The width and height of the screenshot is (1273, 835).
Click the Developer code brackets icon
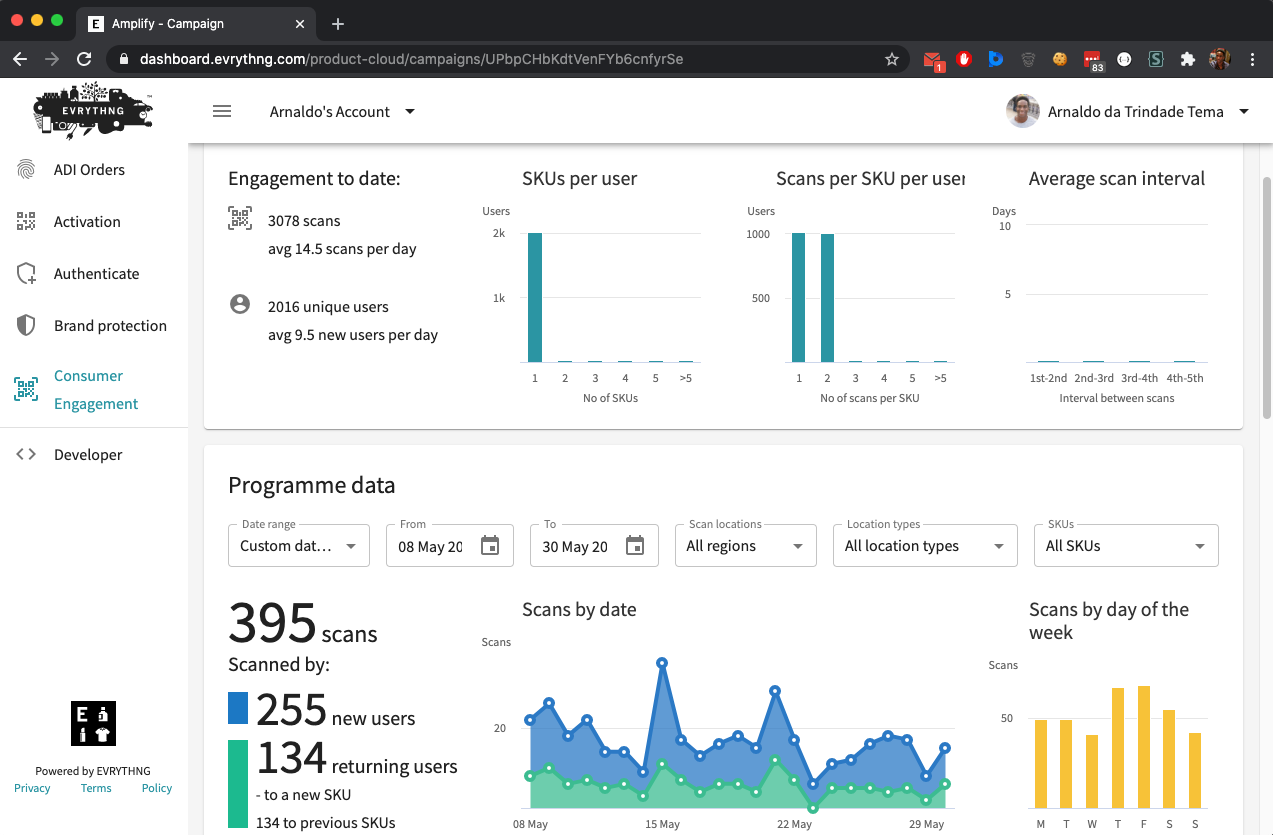26,455
